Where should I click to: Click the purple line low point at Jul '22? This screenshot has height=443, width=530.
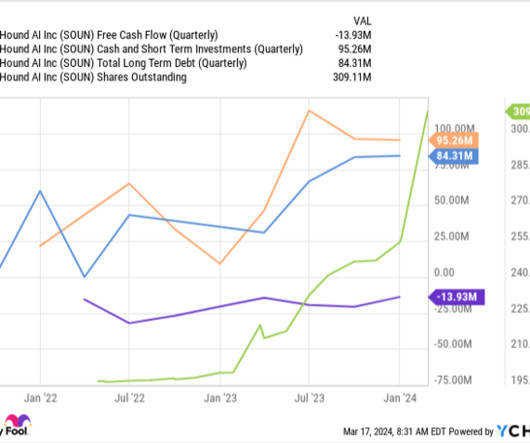[129, 323]
